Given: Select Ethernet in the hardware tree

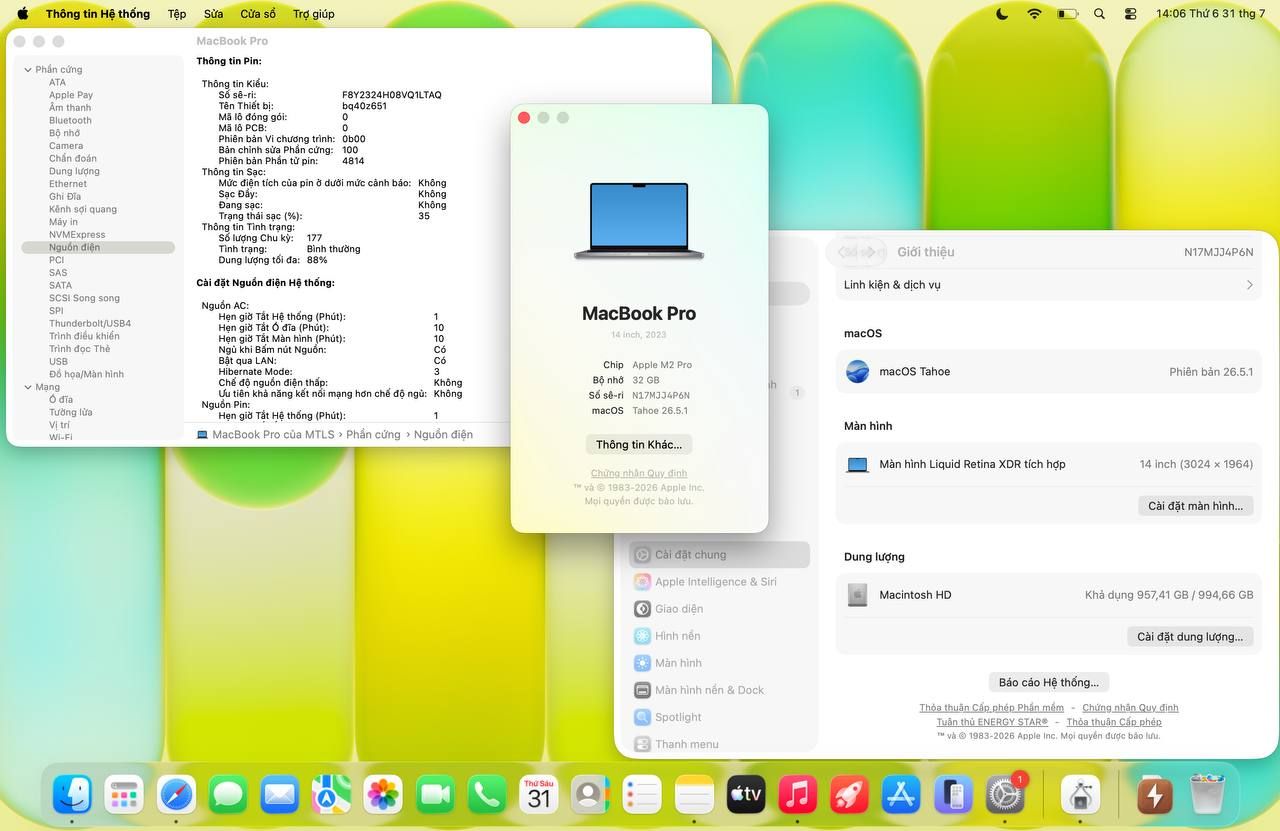Looking at the screenshot, I should tap(68, 184).
